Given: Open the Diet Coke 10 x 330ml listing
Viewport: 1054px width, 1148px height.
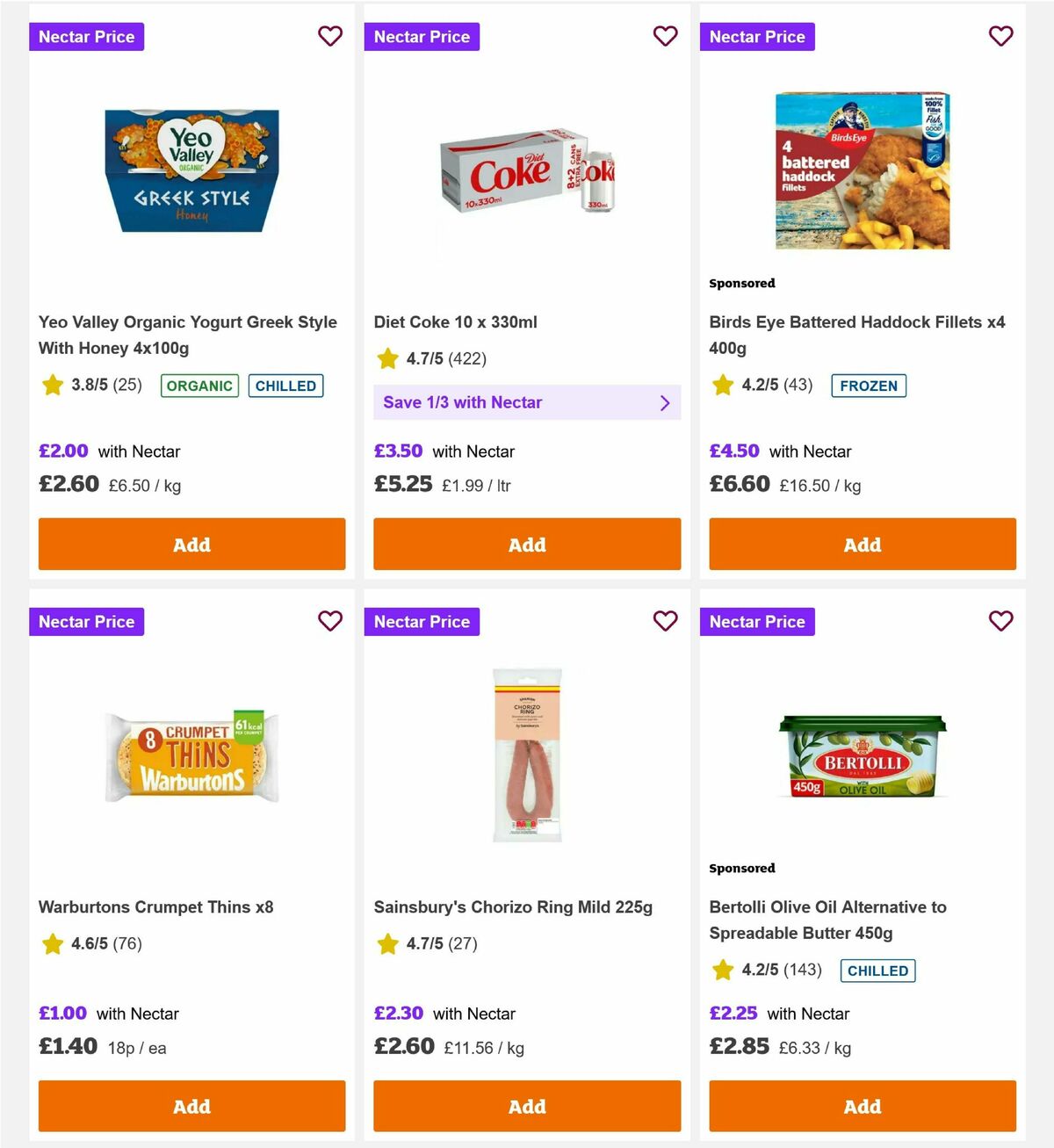Looking at the screenshot, I should click(x=454, y=321).
